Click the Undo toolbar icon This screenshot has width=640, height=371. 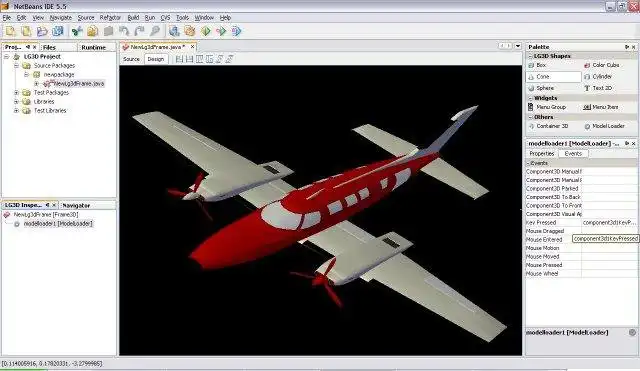point(124,31)
